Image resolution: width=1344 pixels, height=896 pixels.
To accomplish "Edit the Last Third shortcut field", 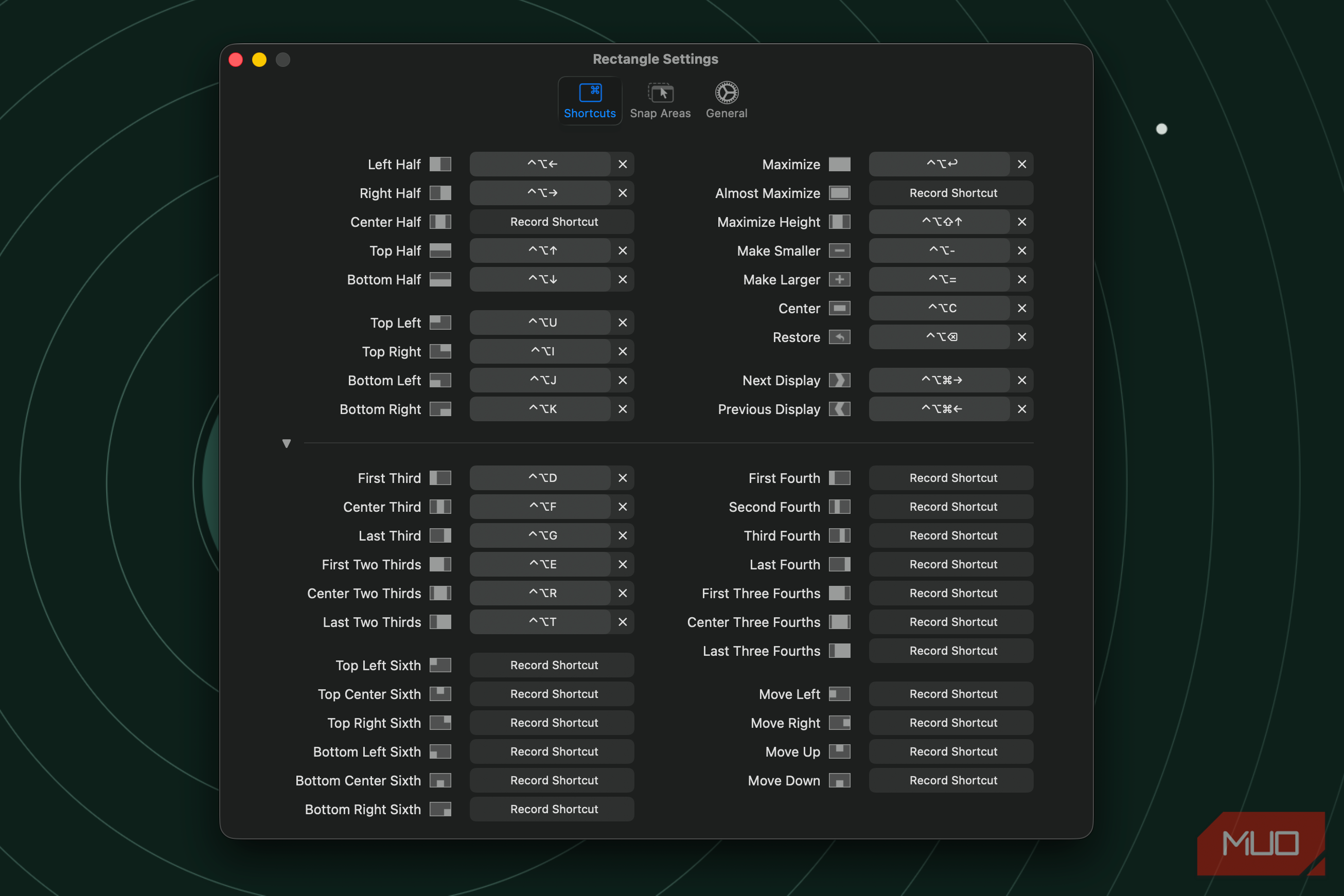I will click(x=540, y=536).
